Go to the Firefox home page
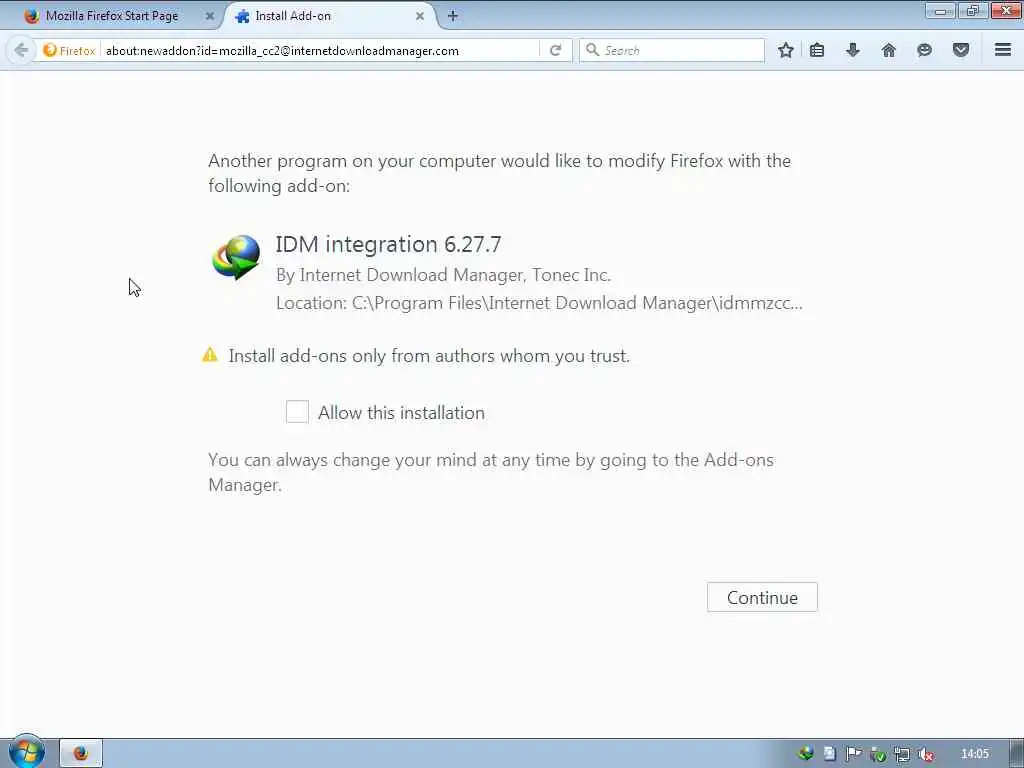 pos(889,50)
